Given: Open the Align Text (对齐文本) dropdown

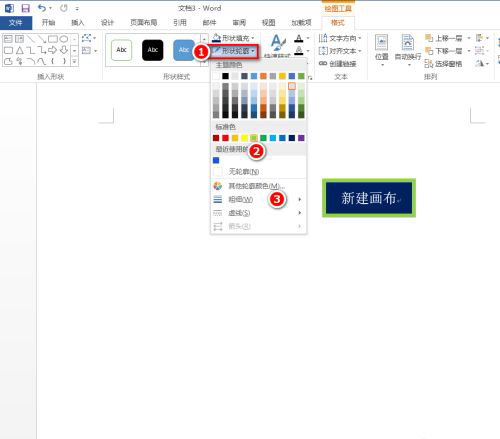Looking at the screenshot, I should tap(340, 51).
